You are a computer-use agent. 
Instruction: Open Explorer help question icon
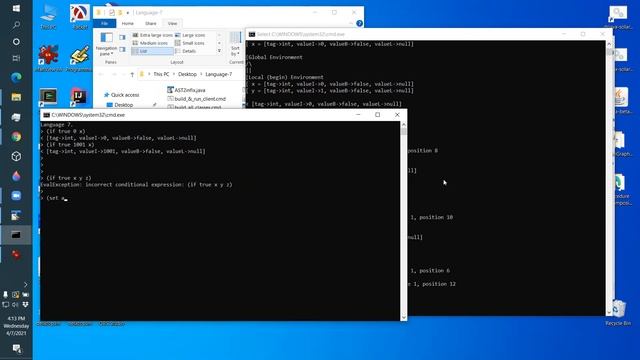(359, 24)
